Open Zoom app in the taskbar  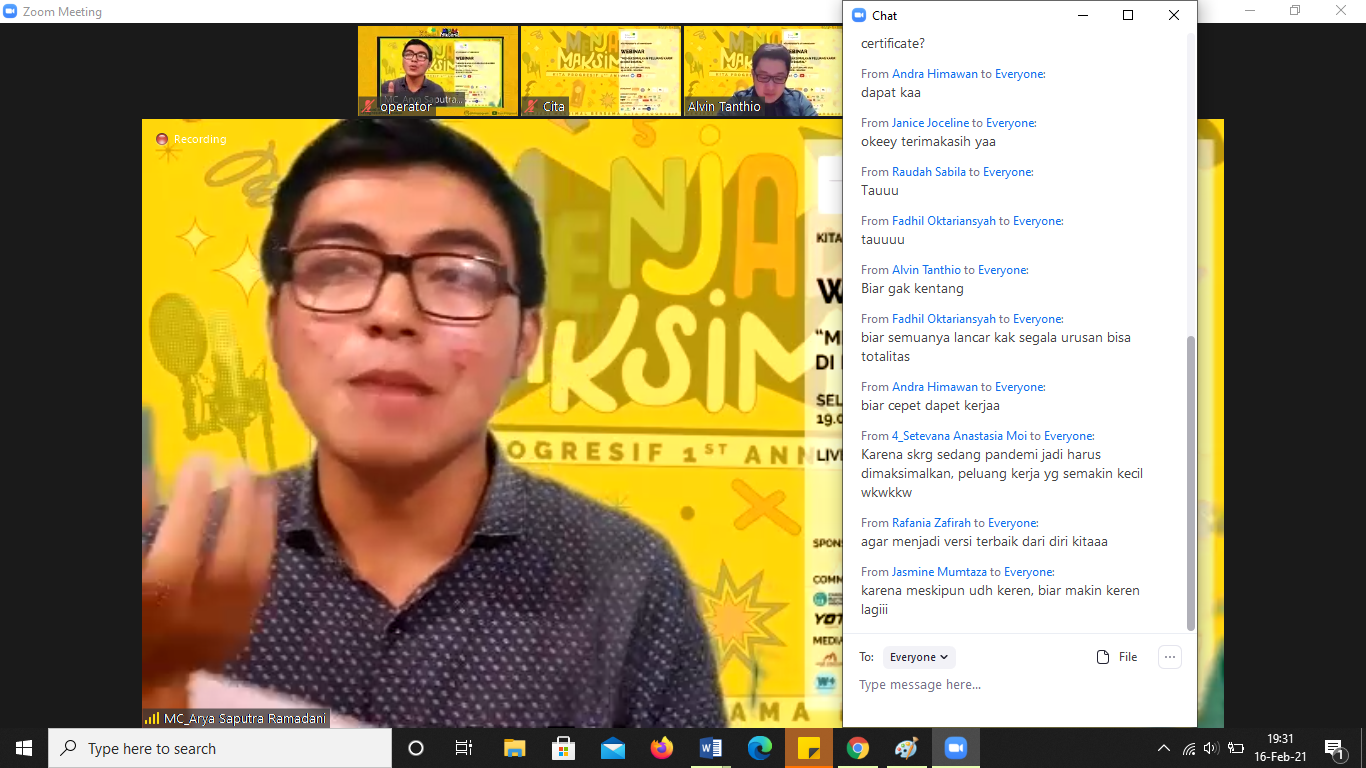(x=955, y=748)
